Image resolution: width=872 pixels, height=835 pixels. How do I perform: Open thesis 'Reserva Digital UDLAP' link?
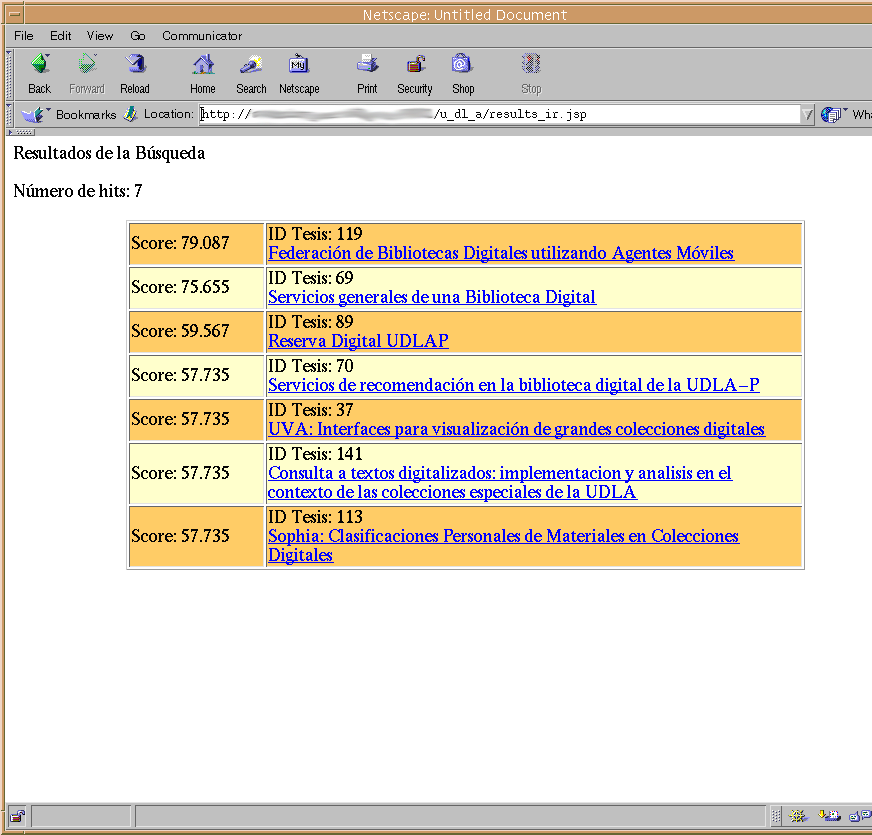click(358, 341)
